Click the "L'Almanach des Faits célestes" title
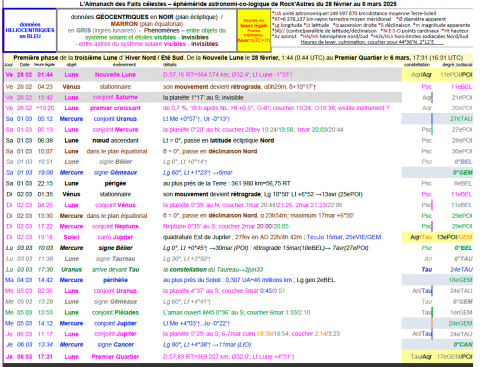The height and width of the screenshot is (367, 480). [123, 4]
